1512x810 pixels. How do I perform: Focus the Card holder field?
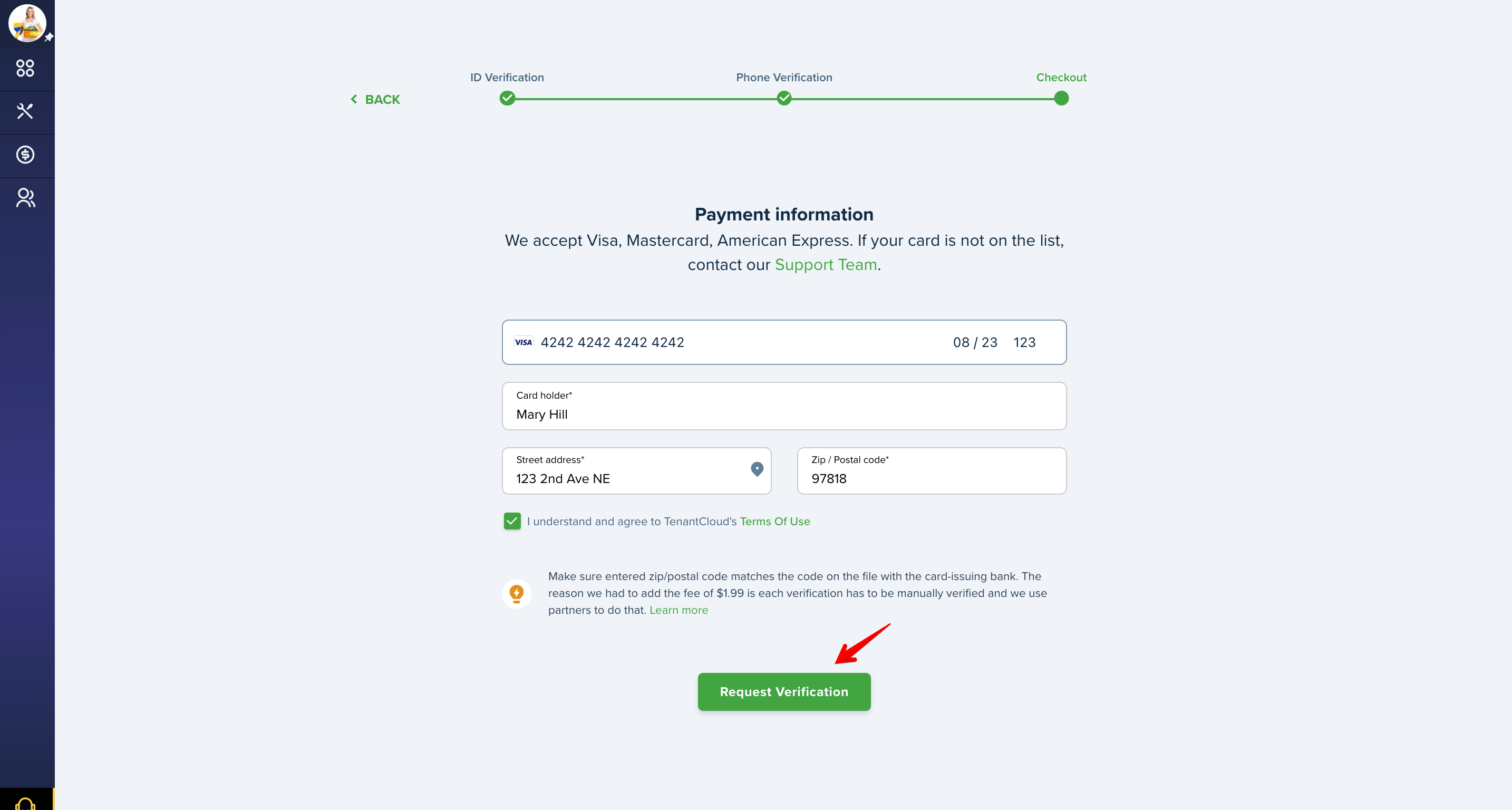pyautogui.click(x=784, y=406)
